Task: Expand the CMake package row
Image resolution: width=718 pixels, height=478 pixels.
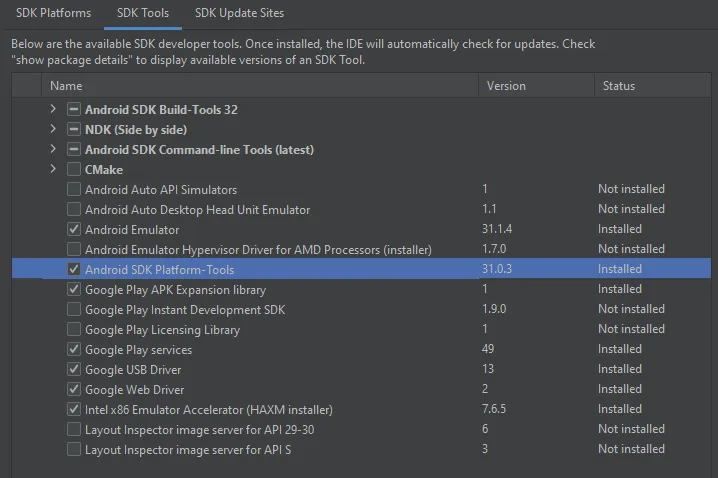Action: pos(53,169)
